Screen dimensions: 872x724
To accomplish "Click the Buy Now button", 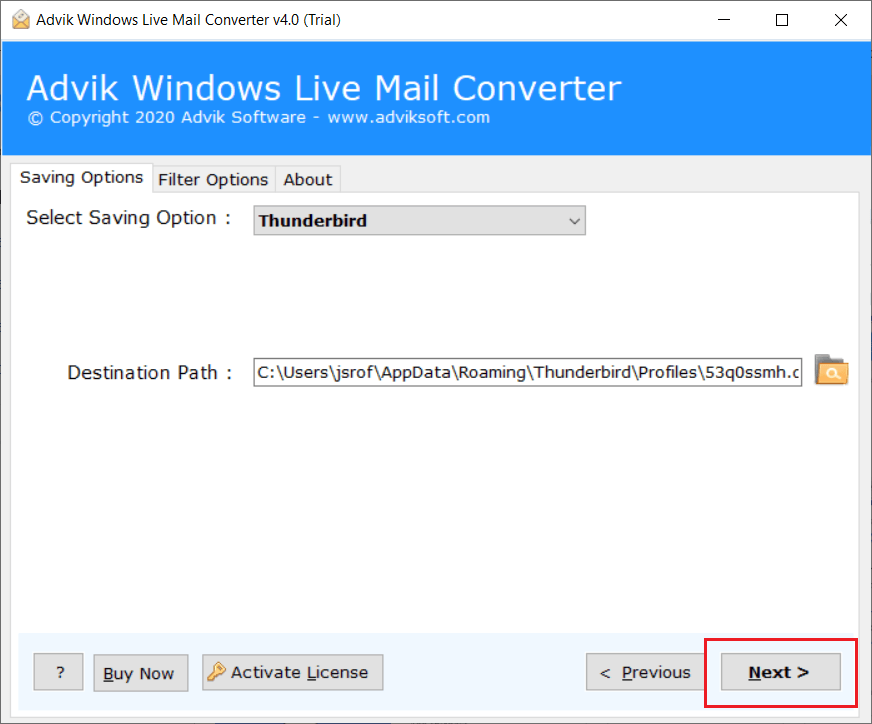I will pyautogui.click(x=141, y=673).
